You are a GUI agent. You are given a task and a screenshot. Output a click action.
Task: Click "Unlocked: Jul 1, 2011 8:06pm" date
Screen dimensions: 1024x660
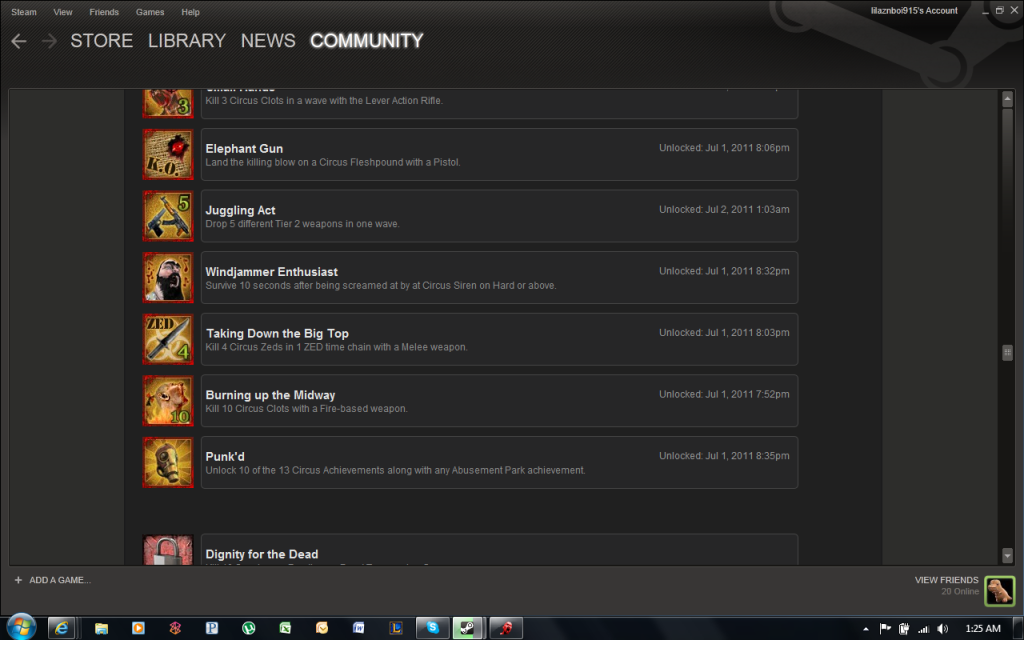tap(724, 148)
